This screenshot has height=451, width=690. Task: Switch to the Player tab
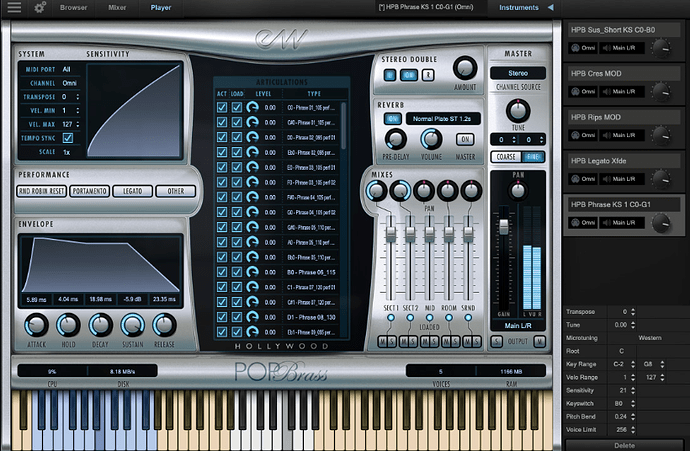pos(161,7)
